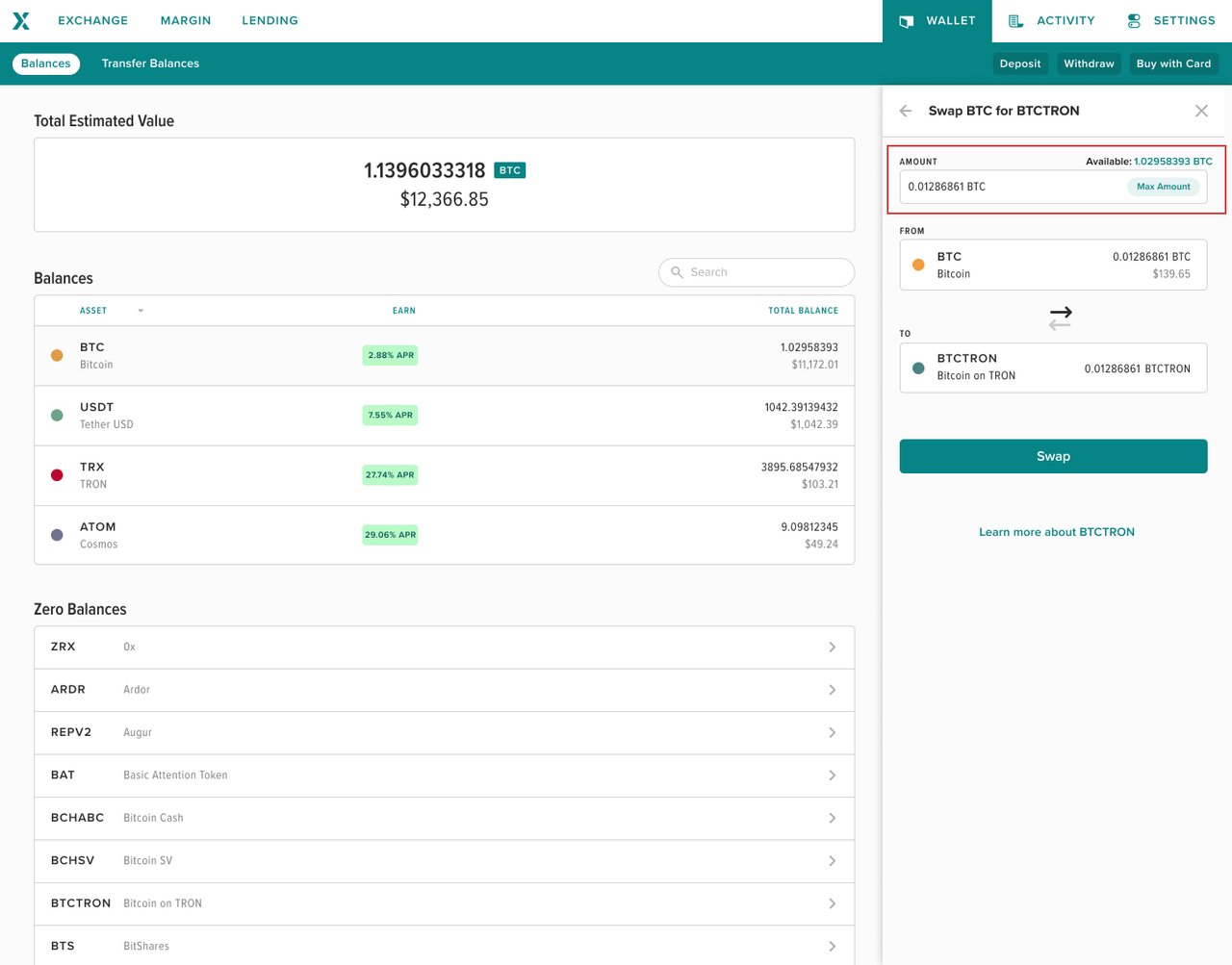Open the Exchange menu
The height and width of the screenshot is (965, 1232).
tap(92, 20)
